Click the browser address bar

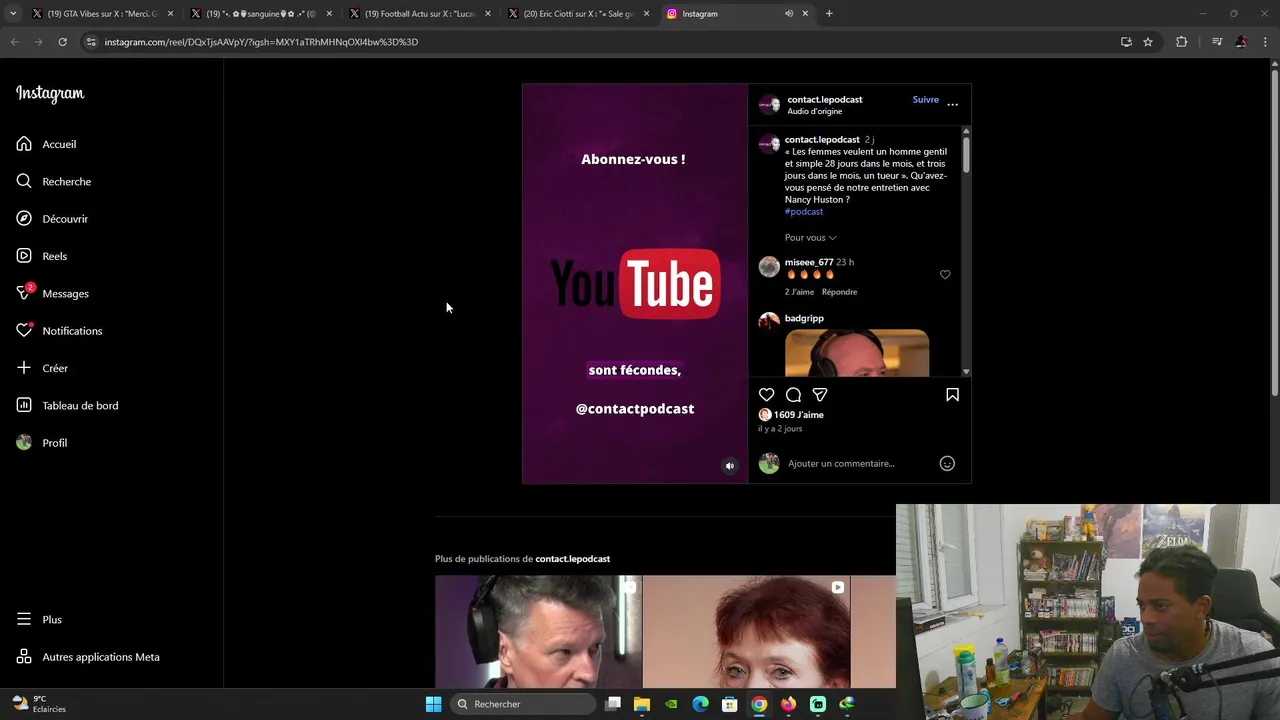[600, 42]
